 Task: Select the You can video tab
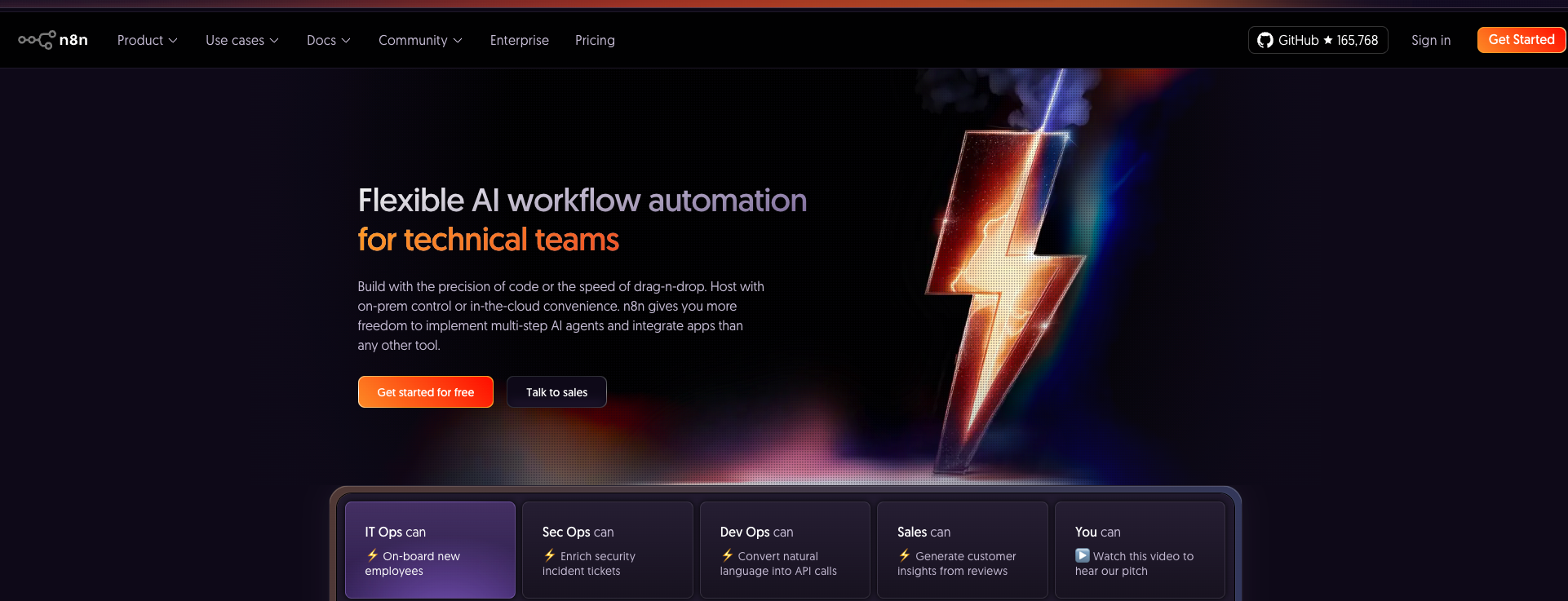click(1140, 550)
